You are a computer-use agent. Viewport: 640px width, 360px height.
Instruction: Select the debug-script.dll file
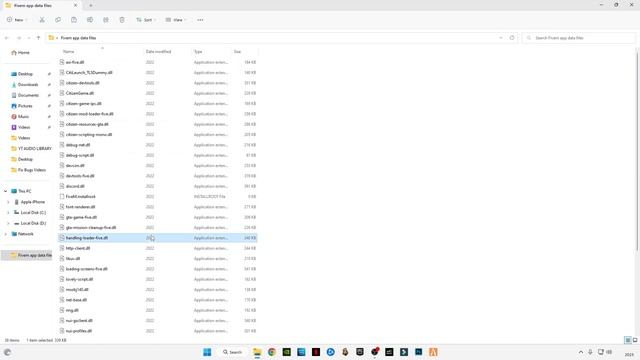(x=80, y=156)
